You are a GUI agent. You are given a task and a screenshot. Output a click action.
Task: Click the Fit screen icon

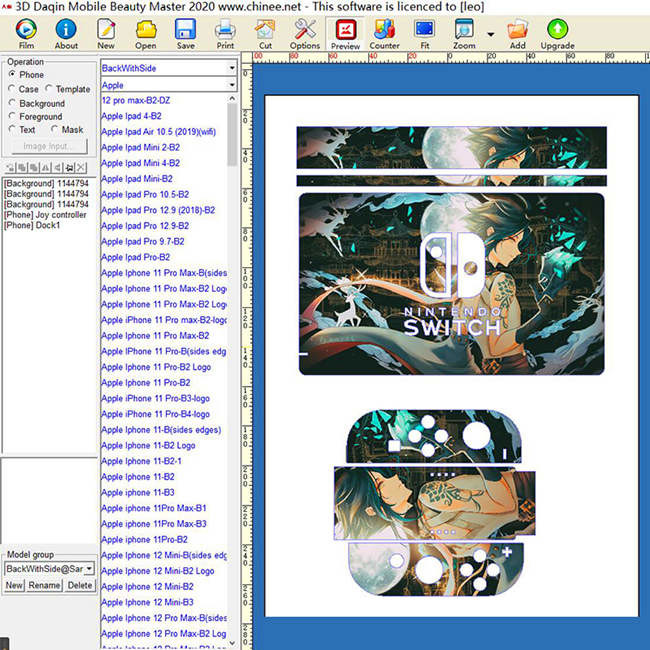click(x=424, y=34)
